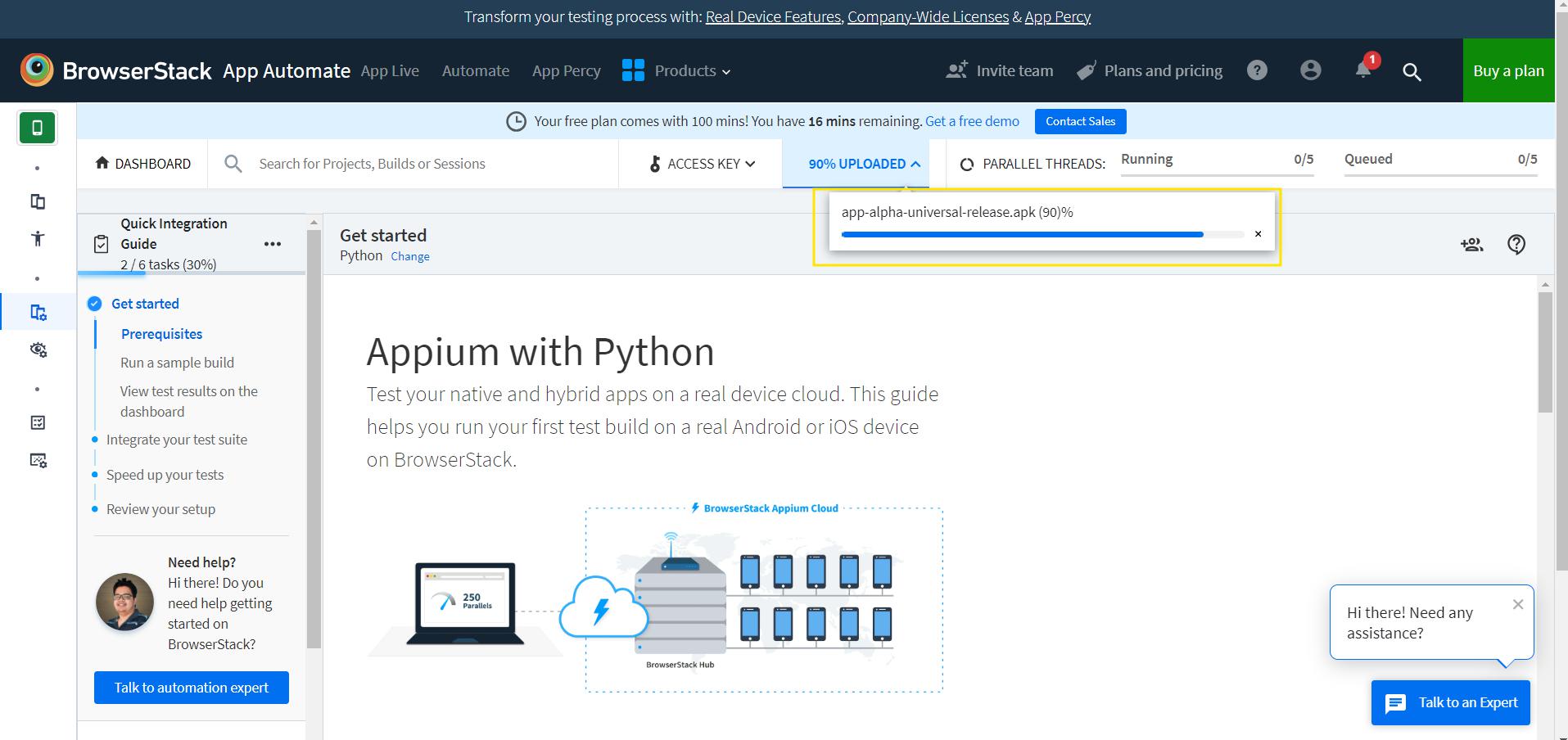Click the highlighted integration guide sidebar icon

tap(38, 312)
